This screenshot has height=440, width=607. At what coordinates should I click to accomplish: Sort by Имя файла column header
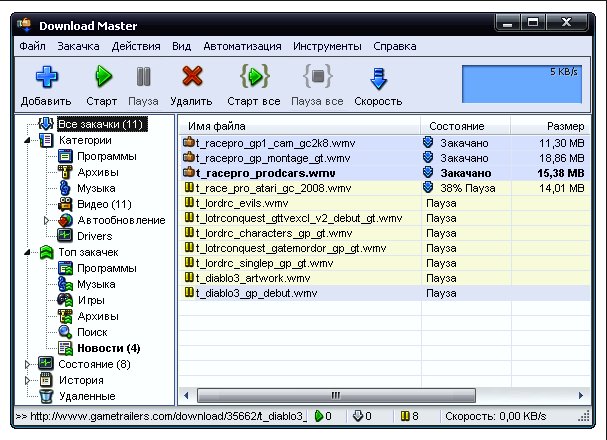point(300,126)
